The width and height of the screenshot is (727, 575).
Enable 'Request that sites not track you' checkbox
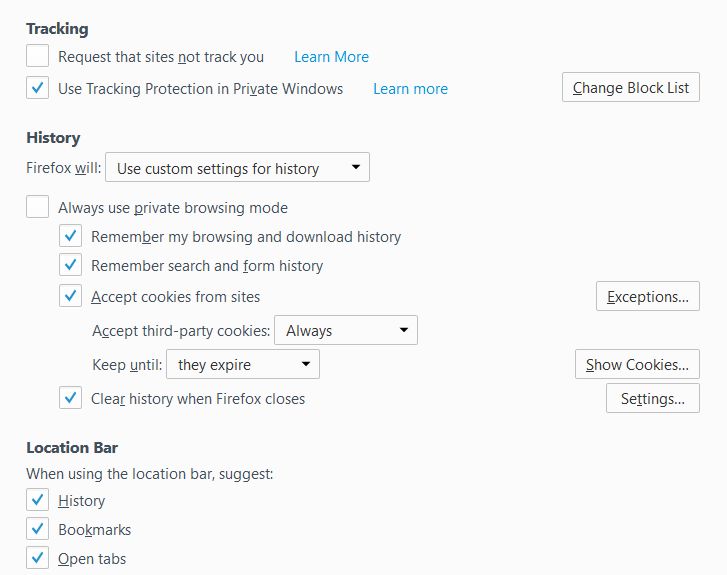(37, 56)
